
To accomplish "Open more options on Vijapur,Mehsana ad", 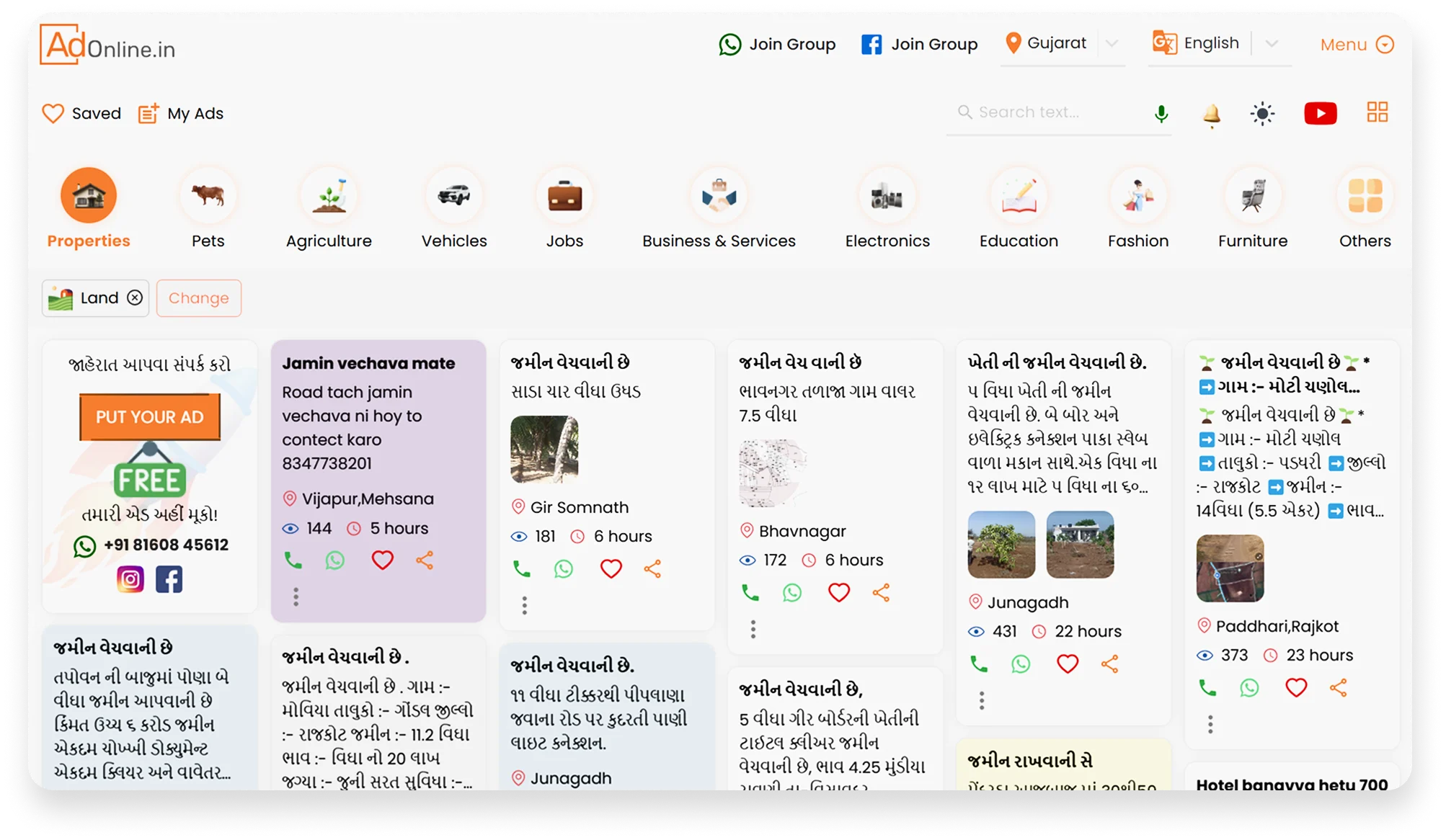I will click(296, 597).
